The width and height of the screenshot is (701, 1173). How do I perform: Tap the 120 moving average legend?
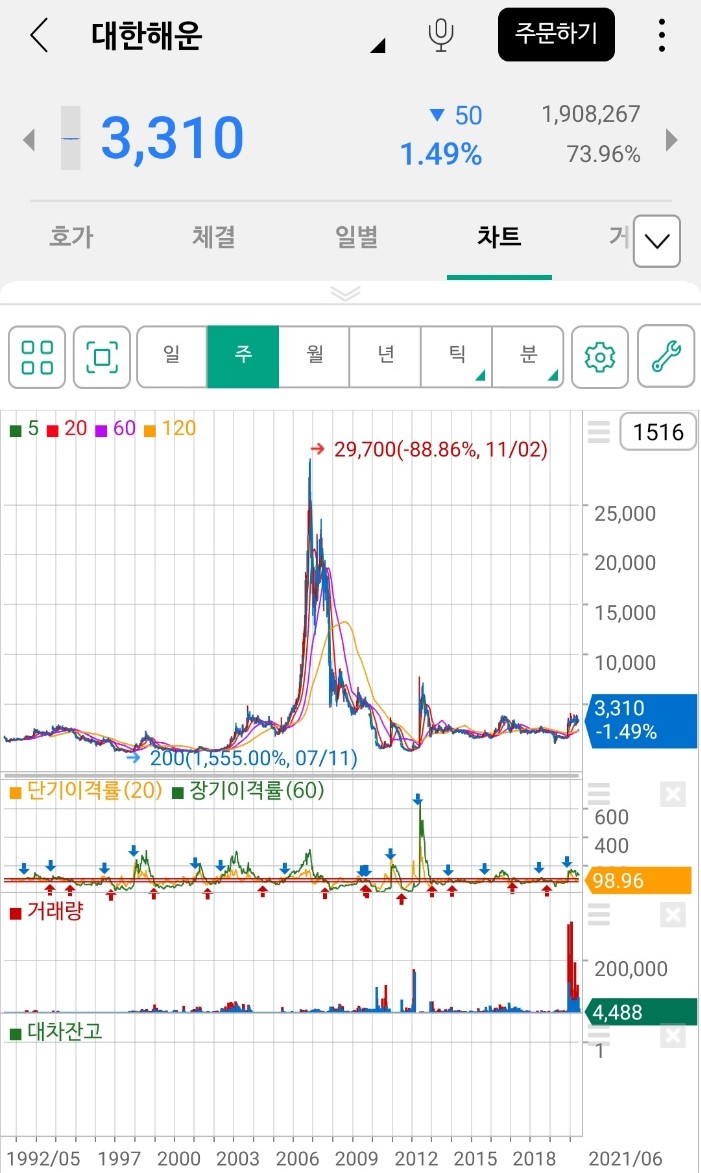[170, 429]
